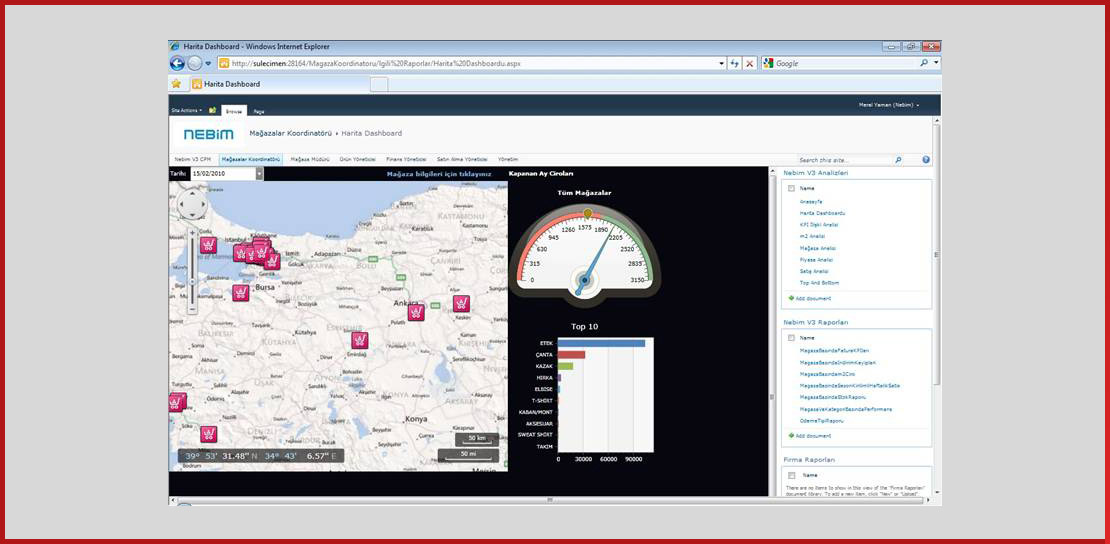Open the Ürün Yöneticisi navigation tab
This screenshot has width=1110, height=544.
point(357,159)
